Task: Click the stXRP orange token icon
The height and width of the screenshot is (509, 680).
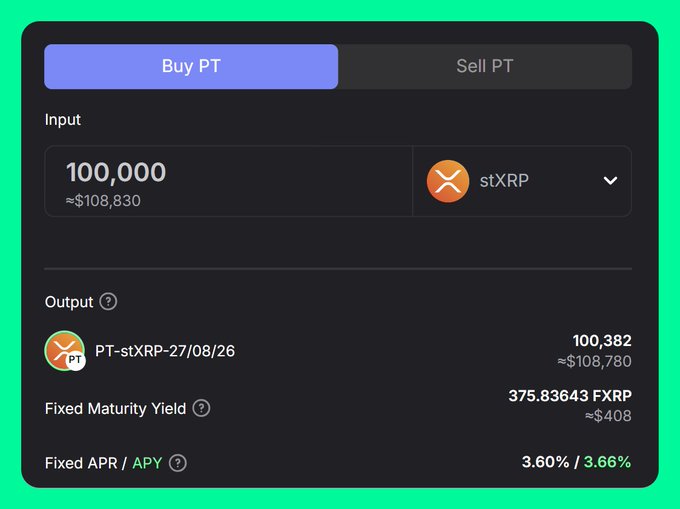Action: point(448,181)
